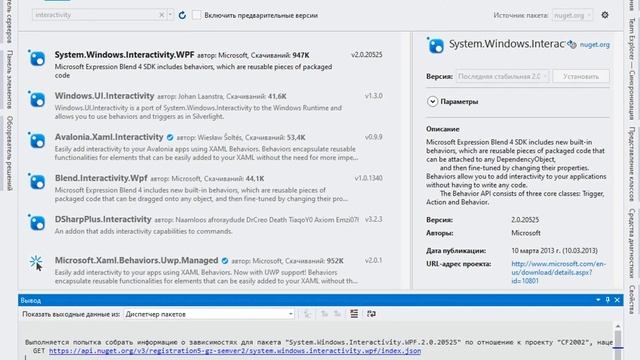Click the publication date 10 марта 2013

coord(554,251)
